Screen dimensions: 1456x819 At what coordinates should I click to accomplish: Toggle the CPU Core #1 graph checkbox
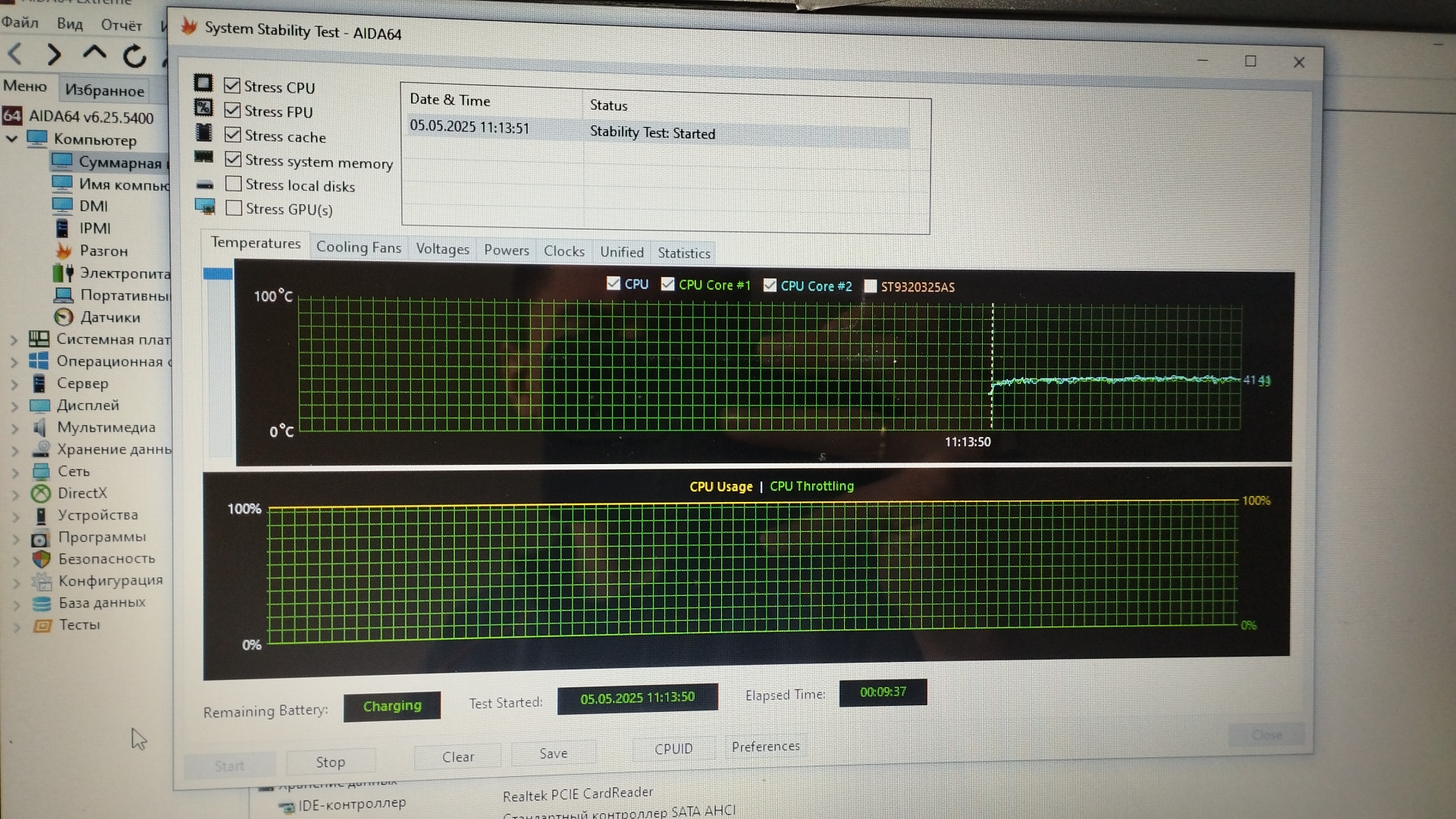point(667,284)
